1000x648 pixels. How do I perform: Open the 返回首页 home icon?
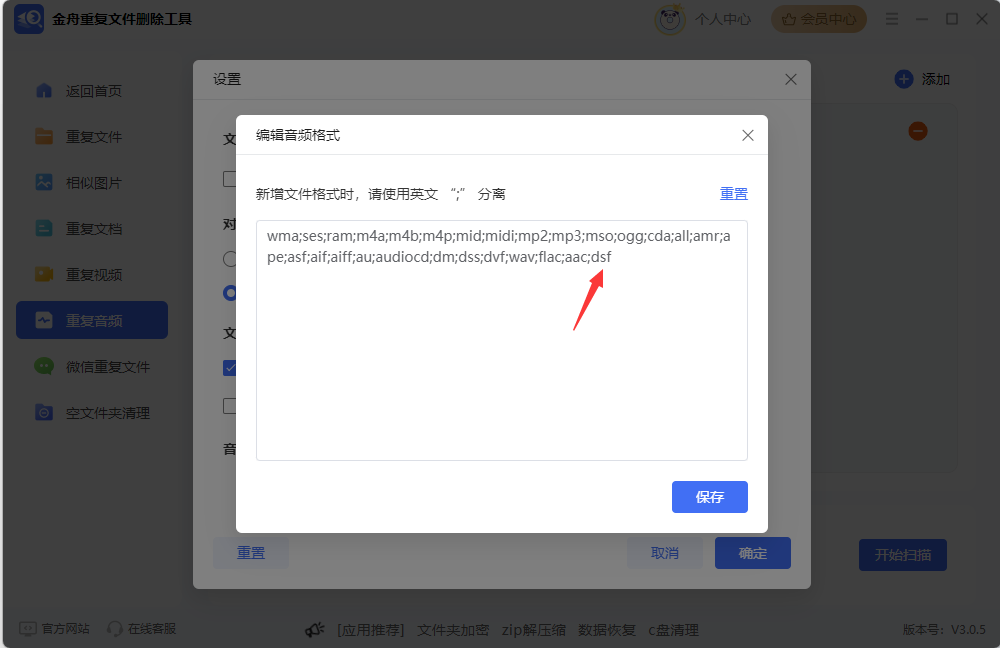(x=44, y=91)
